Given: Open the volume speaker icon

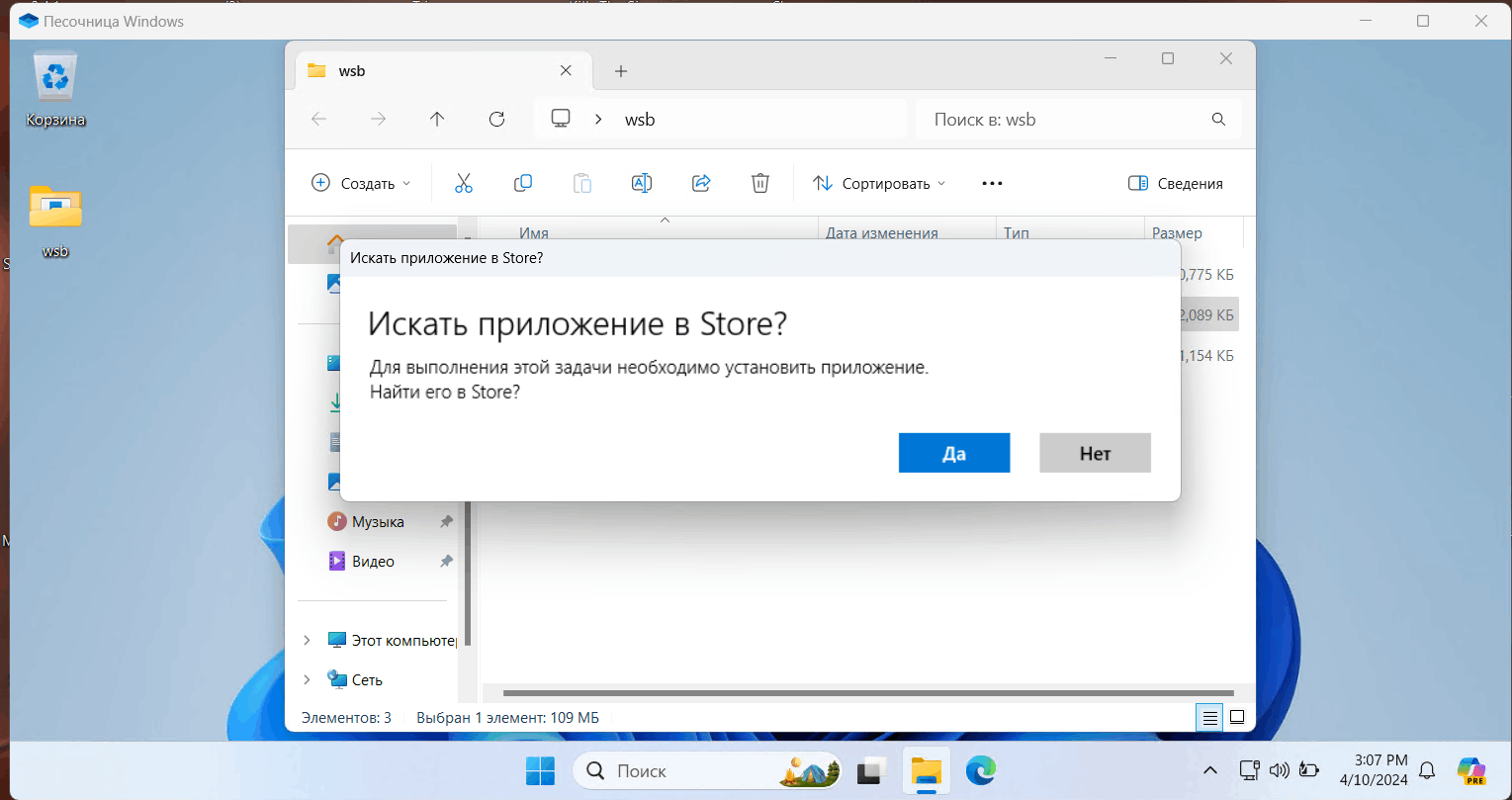Looking at the screenshot, I should [x=1279, y=770].
